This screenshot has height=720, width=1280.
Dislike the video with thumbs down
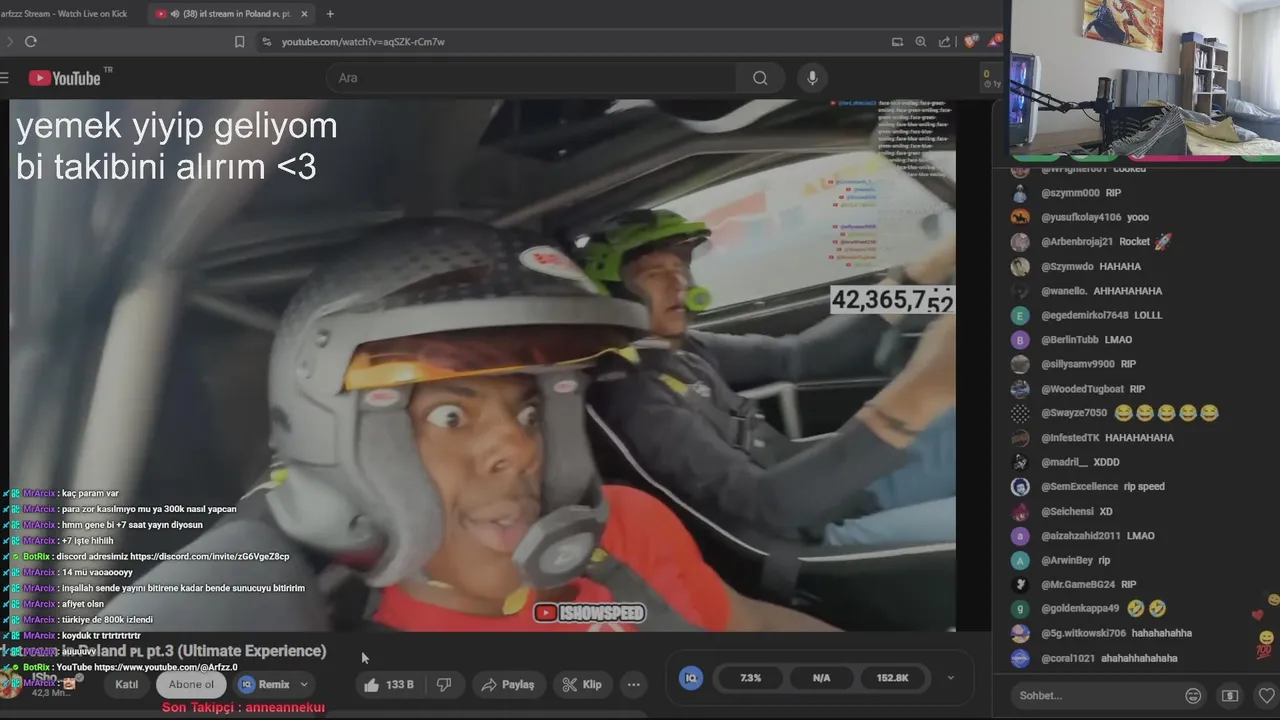click(x=444, y=684)
